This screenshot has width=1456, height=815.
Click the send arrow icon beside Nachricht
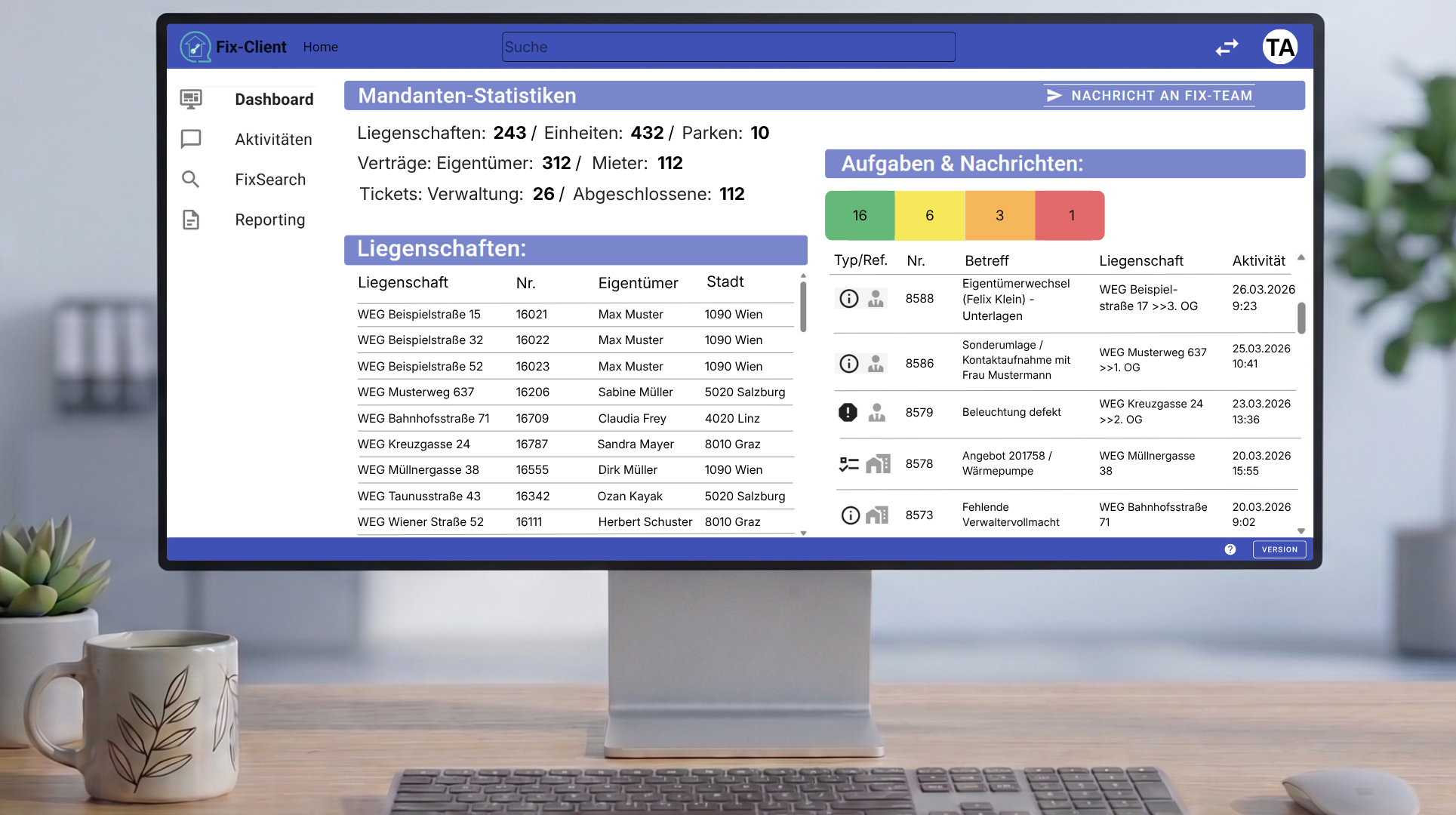pos(1054,95)
